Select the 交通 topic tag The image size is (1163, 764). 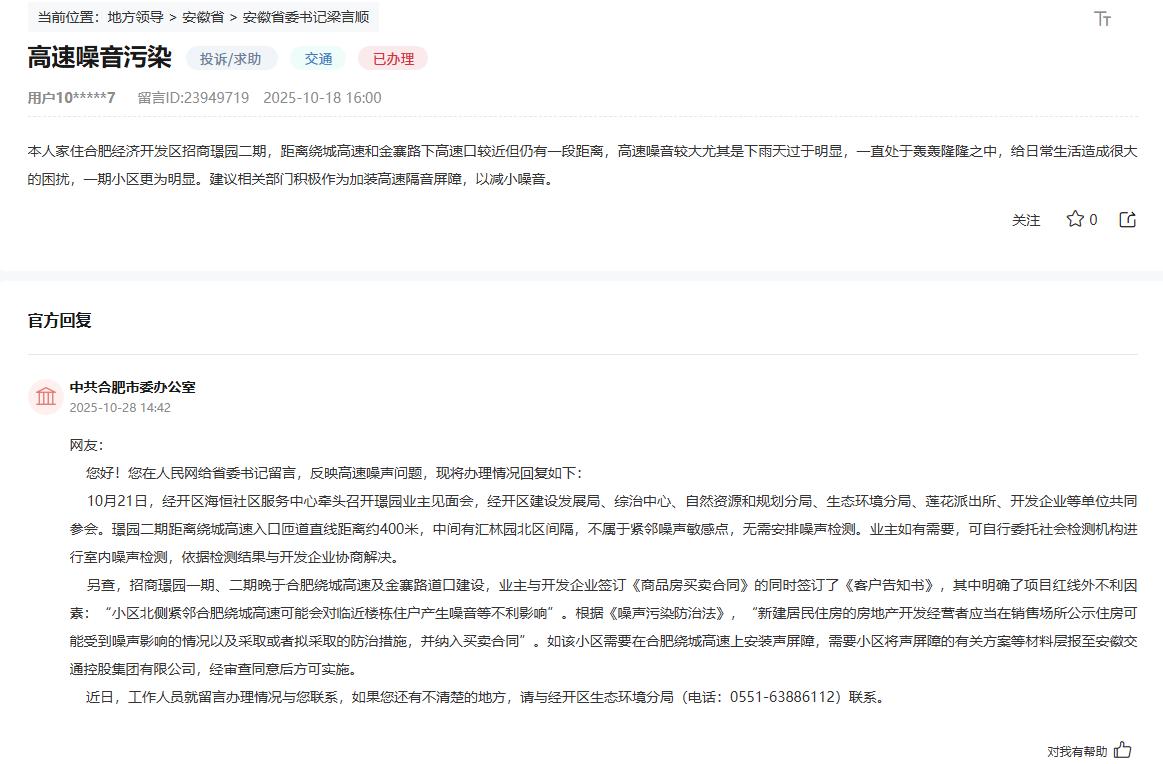pos(317,59)
